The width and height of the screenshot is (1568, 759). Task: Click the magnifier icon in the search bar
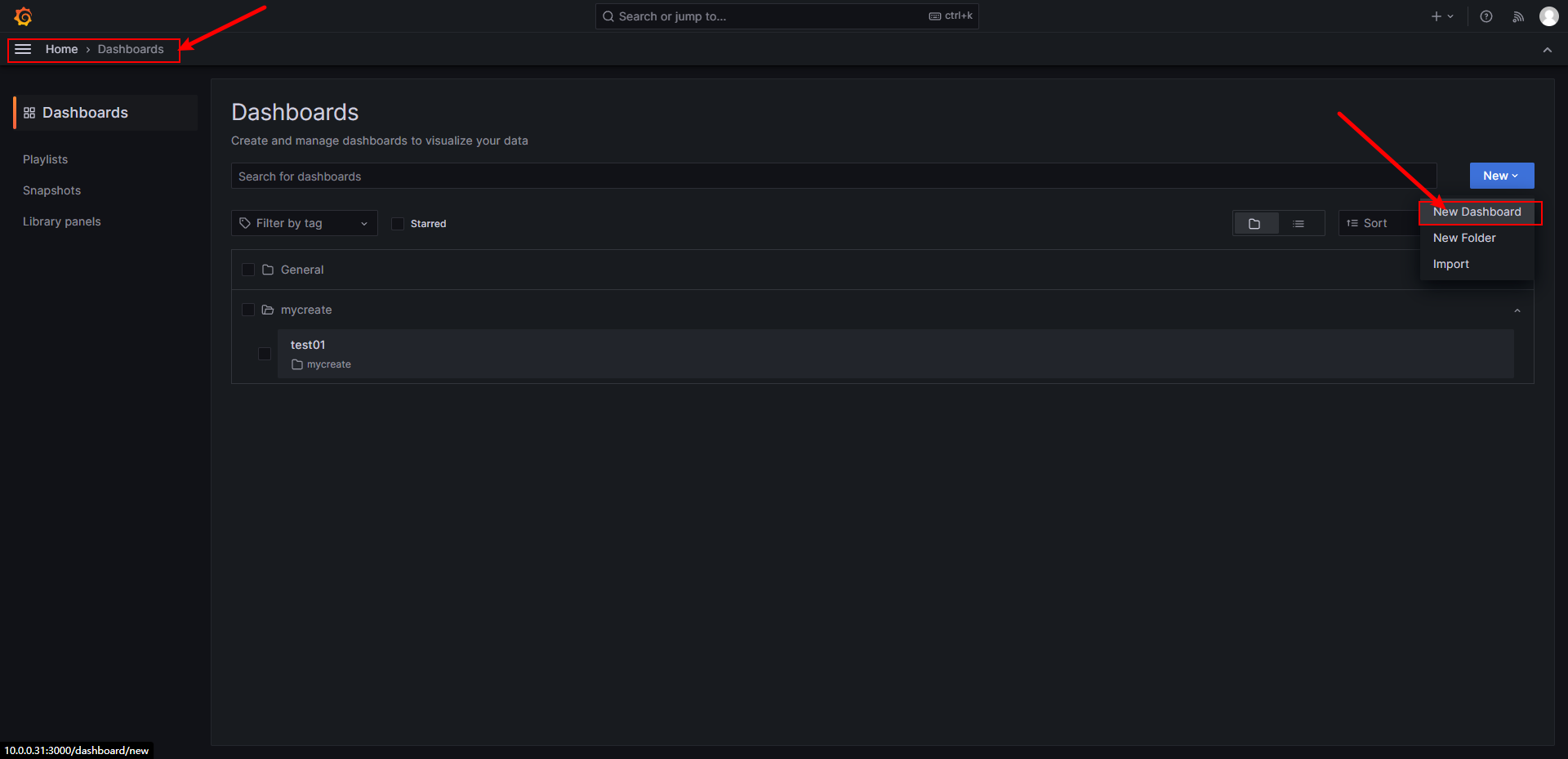(x=608, y=16)
